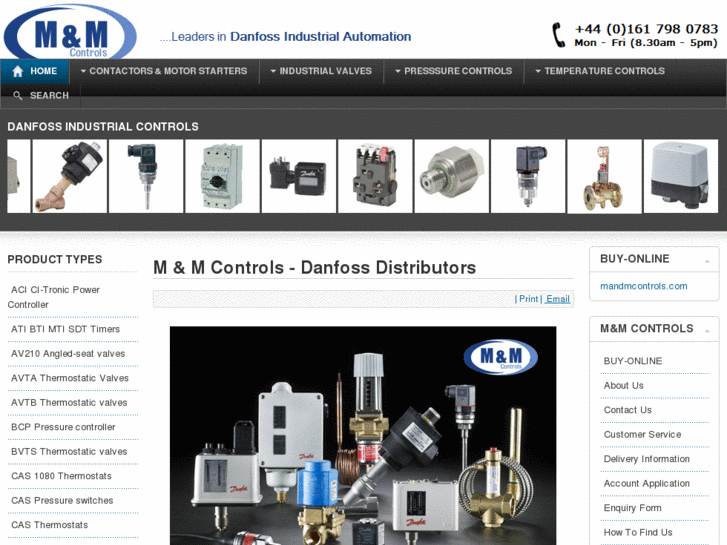Select the black solenoid coil thumbnail
This screenshot has height=545, width=727.
pyautogui.click(x=299, y=176)
